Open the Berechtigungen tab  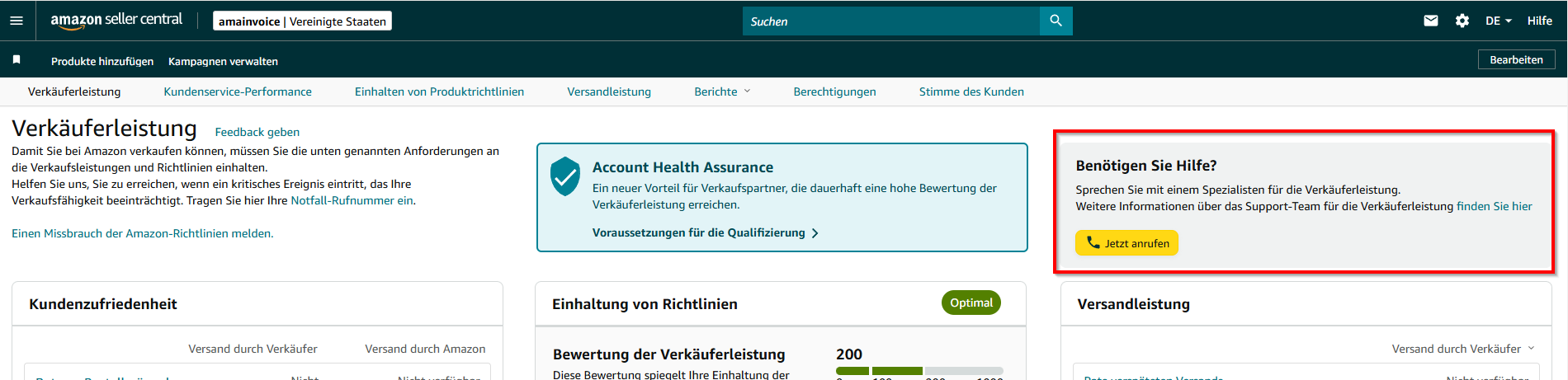pos(834,91)
